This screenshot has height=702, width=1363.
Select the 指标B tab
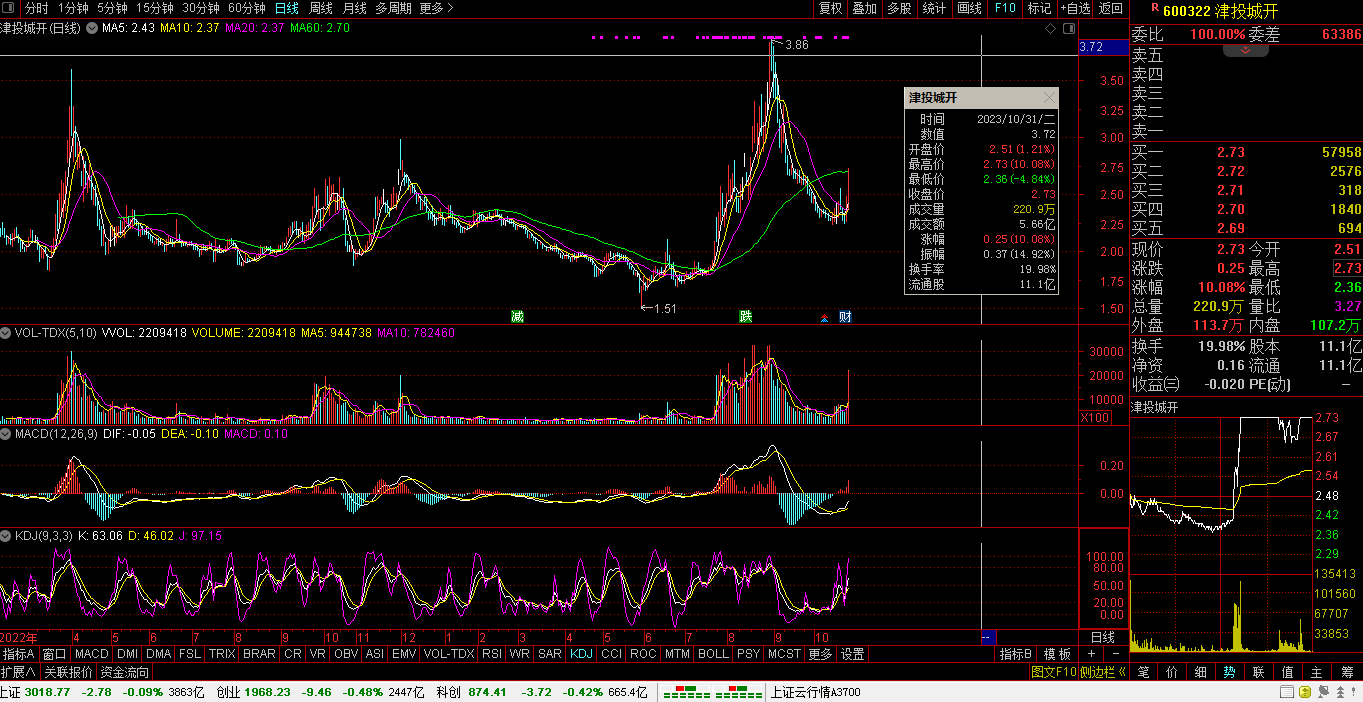coord(1016,654)
